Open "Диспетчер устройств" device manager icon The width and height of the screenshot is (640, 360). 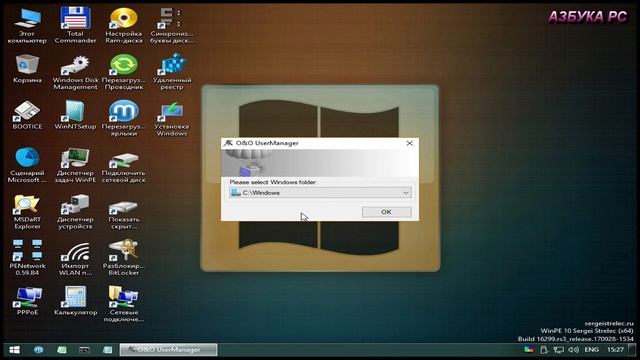(75, 211)
